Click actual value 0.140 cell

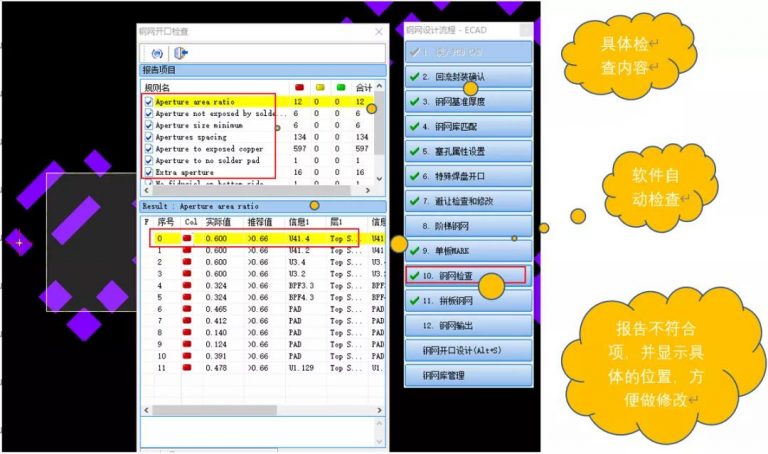(x=216, y=333)
